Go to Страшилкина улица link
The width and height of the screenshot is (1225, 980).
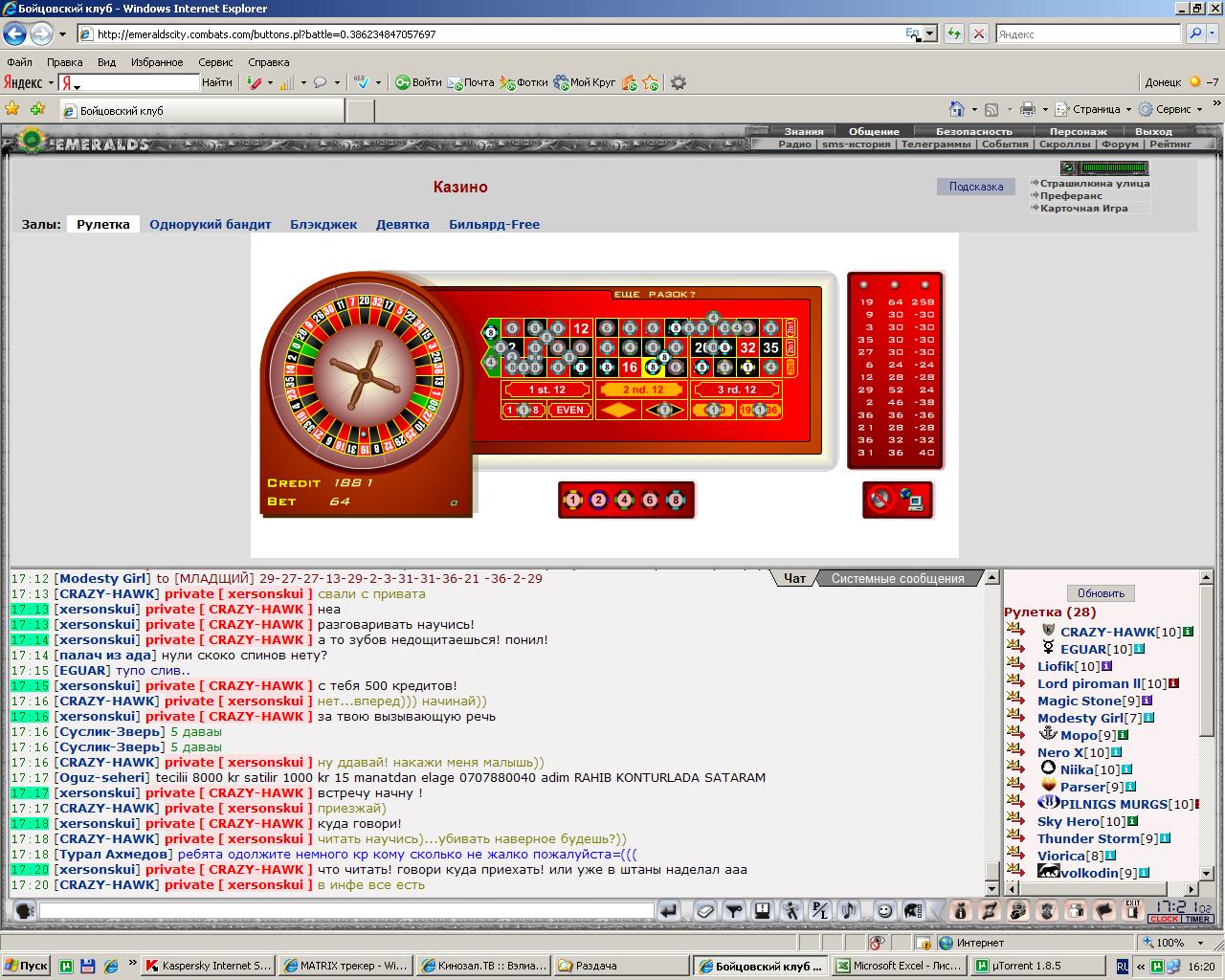1095,183
